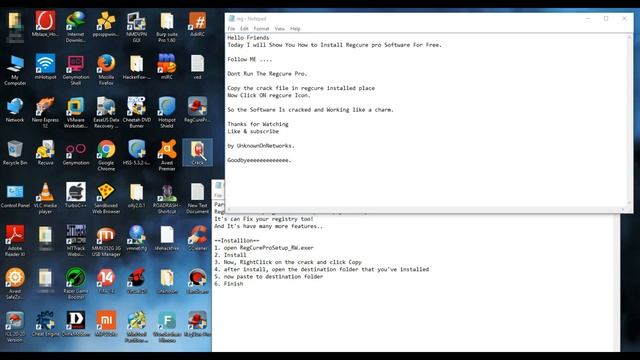Open the Cheat Engine desktop shortcut

(45, 324)
